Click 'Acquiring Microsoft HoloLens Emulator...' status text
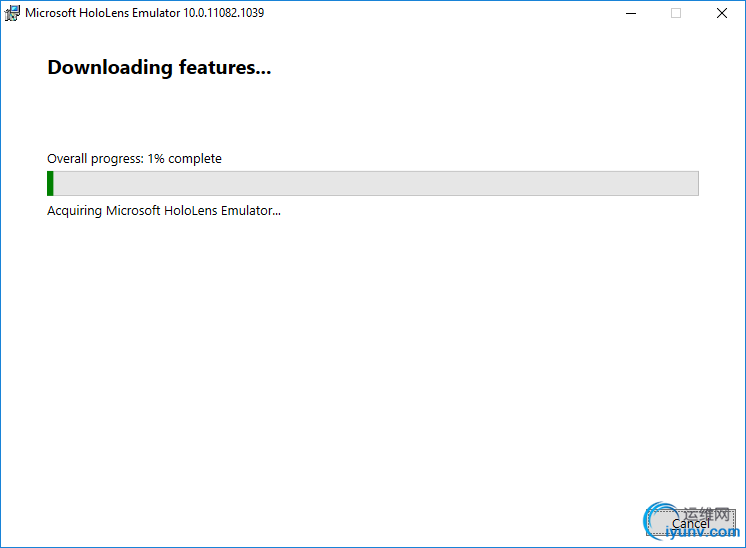Viewport: 746px width, 548px height. (164, 211)
